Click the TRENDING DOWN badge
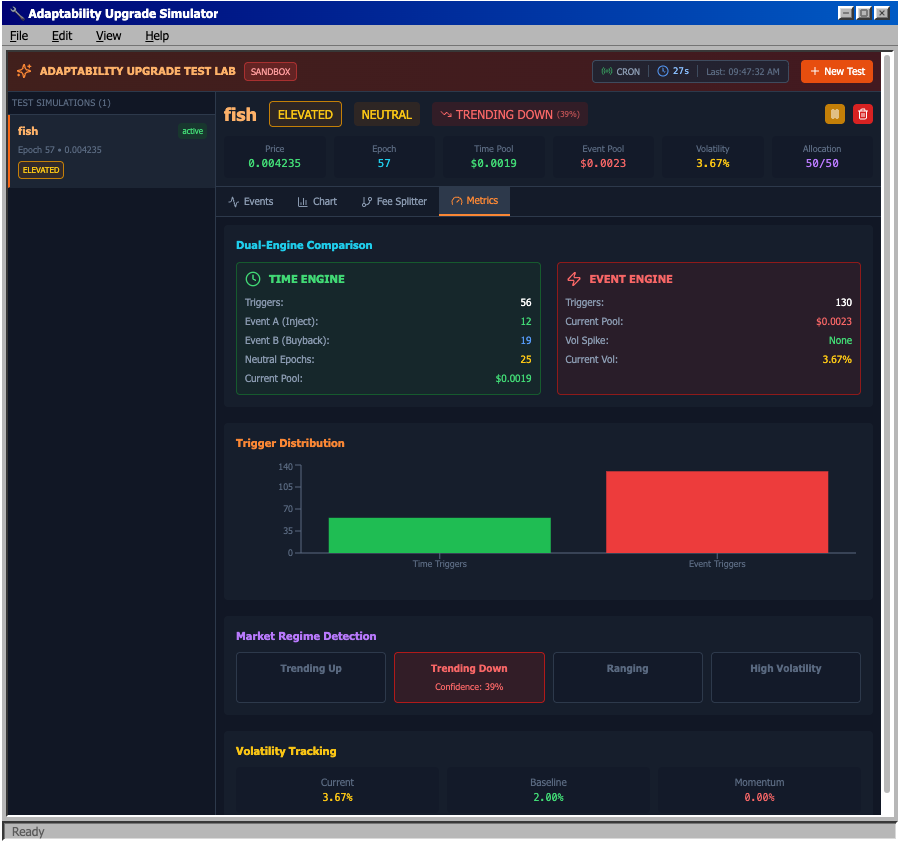The image size is (898, 841). [x=510, y=115]
